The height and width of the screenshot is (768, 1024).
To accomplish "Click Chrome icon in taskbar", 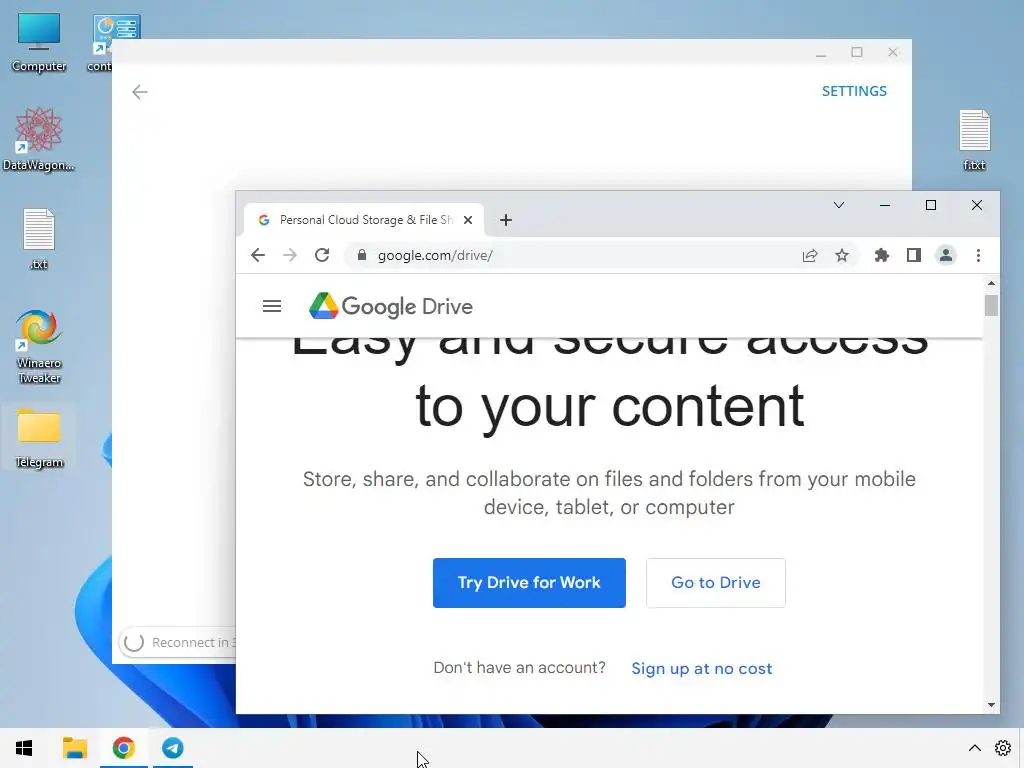I will pyautogui.click(x=123, y=748).
